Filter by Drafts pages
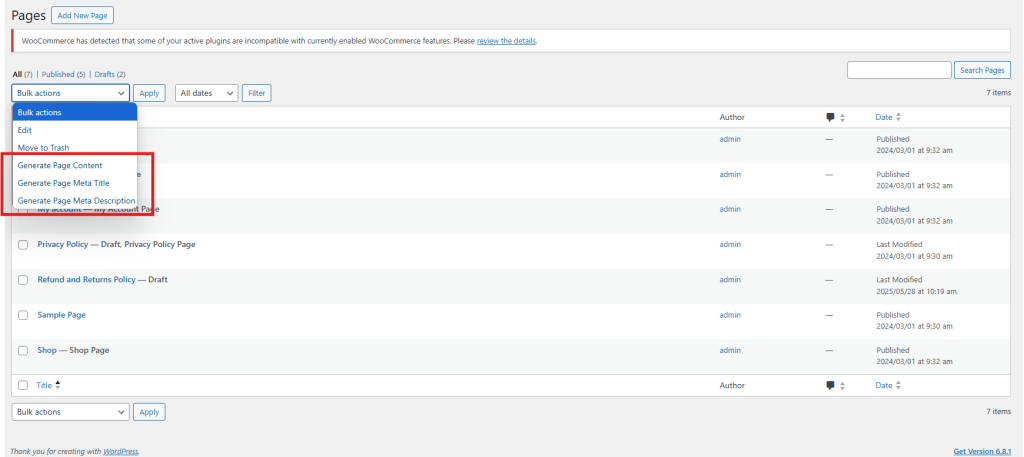The height and width of the screenshot is (457, 1024). pos(110,74)
